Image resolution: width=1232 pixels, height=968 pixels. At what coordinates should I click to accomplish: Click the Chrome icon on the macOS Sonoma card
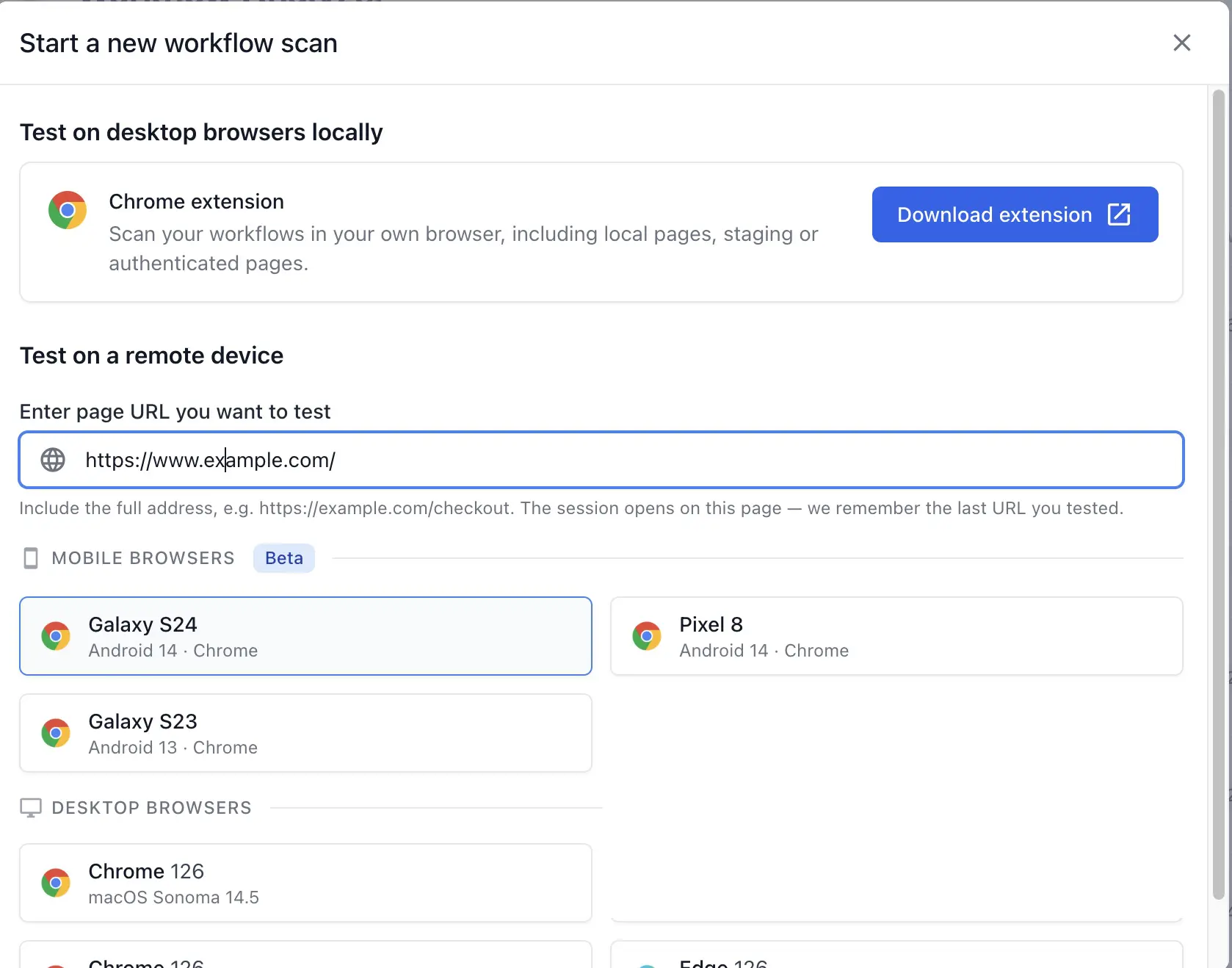tap(56, 883)
